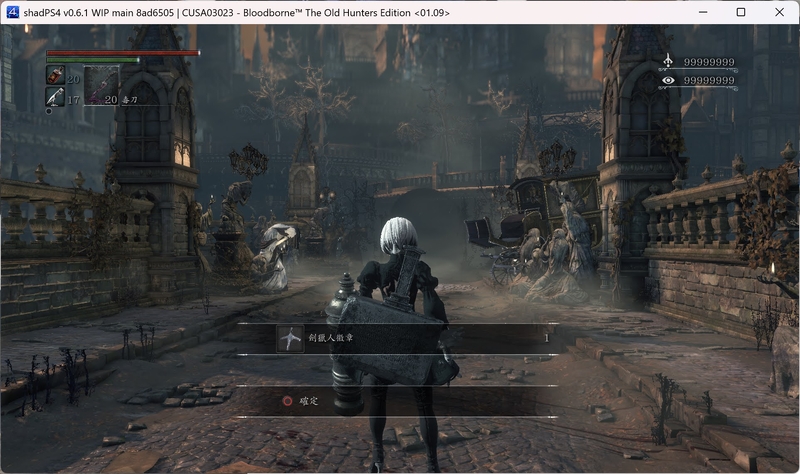Click the Blood Vial item icon
800x474 pixels.
pos(55,75)
